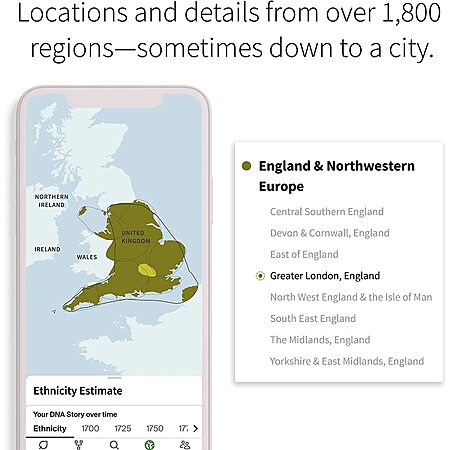450x450 pixels.
Task: Select the 1700 timeline tab
Action: click(90, 428)
